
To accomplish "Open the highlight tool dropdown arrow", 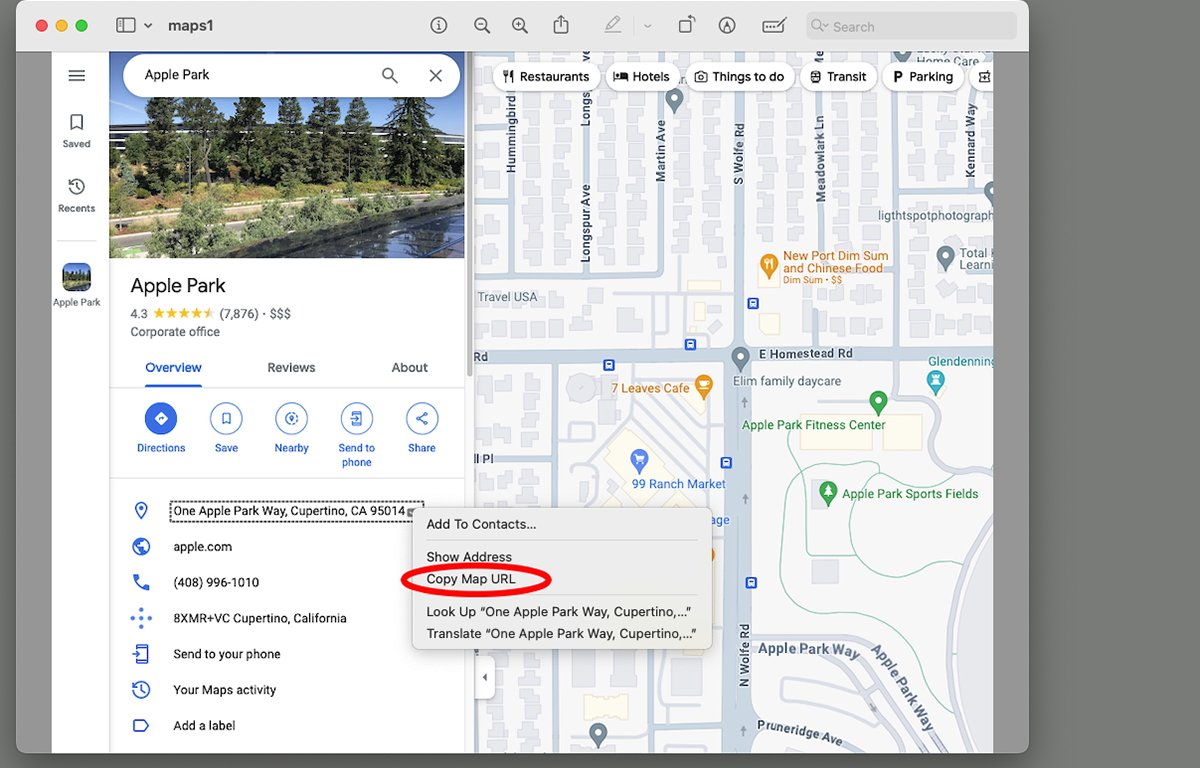I will pos(648,26).
